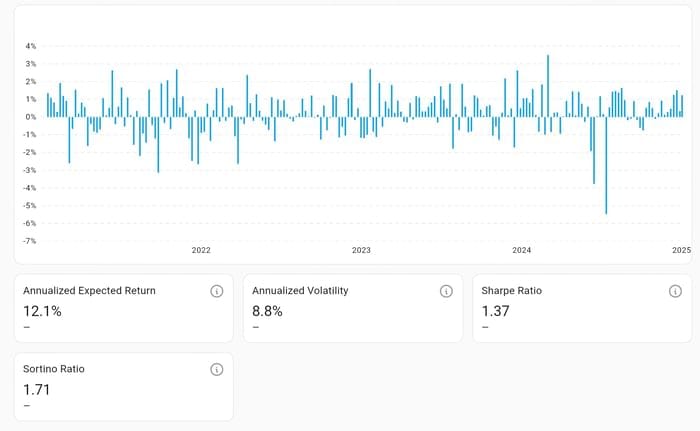This screenshot has height=431, width=700.
Task: Select the Annualized Volatility label
Action: [300, 291]
